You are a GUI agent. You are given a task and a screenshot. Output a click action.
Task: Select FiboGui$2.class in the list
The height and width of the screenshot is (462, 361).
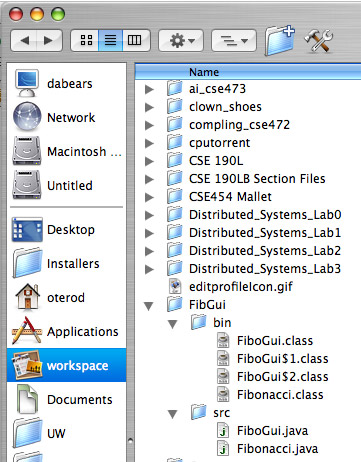(283, 377)
